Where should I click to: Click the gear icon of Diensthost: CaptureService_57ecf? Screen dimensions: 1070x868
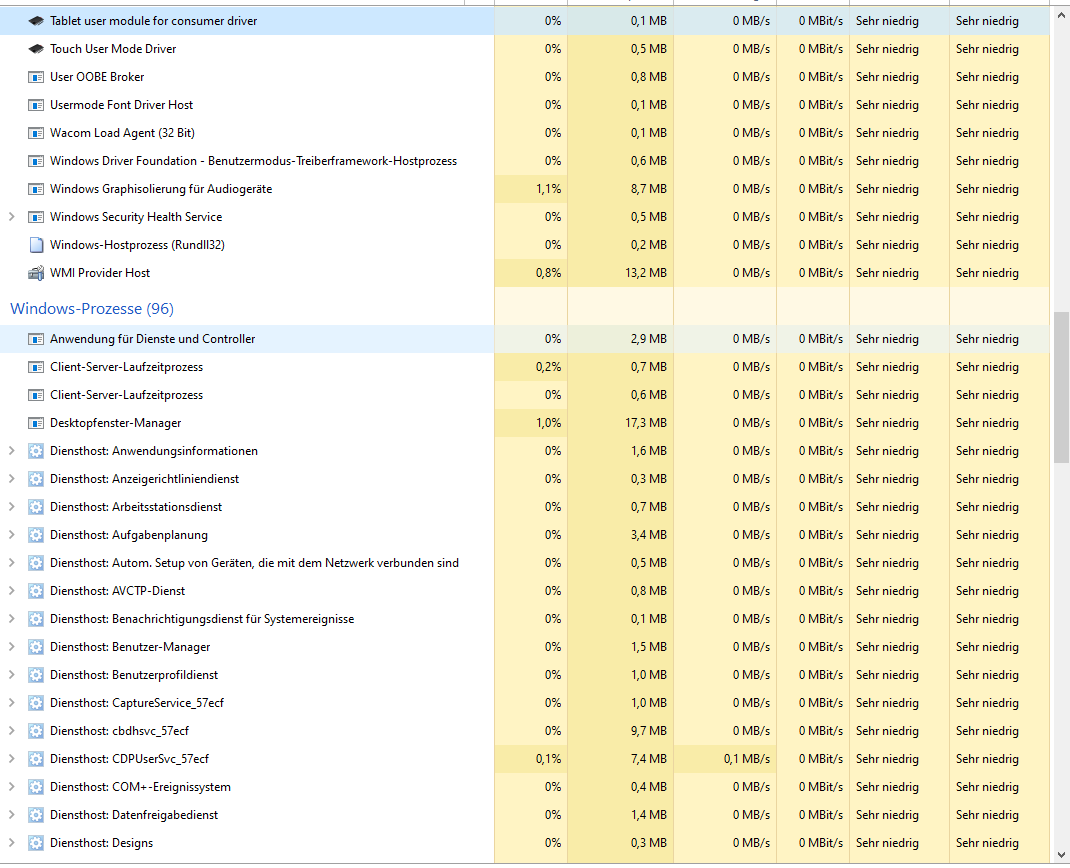pos(35,703)
